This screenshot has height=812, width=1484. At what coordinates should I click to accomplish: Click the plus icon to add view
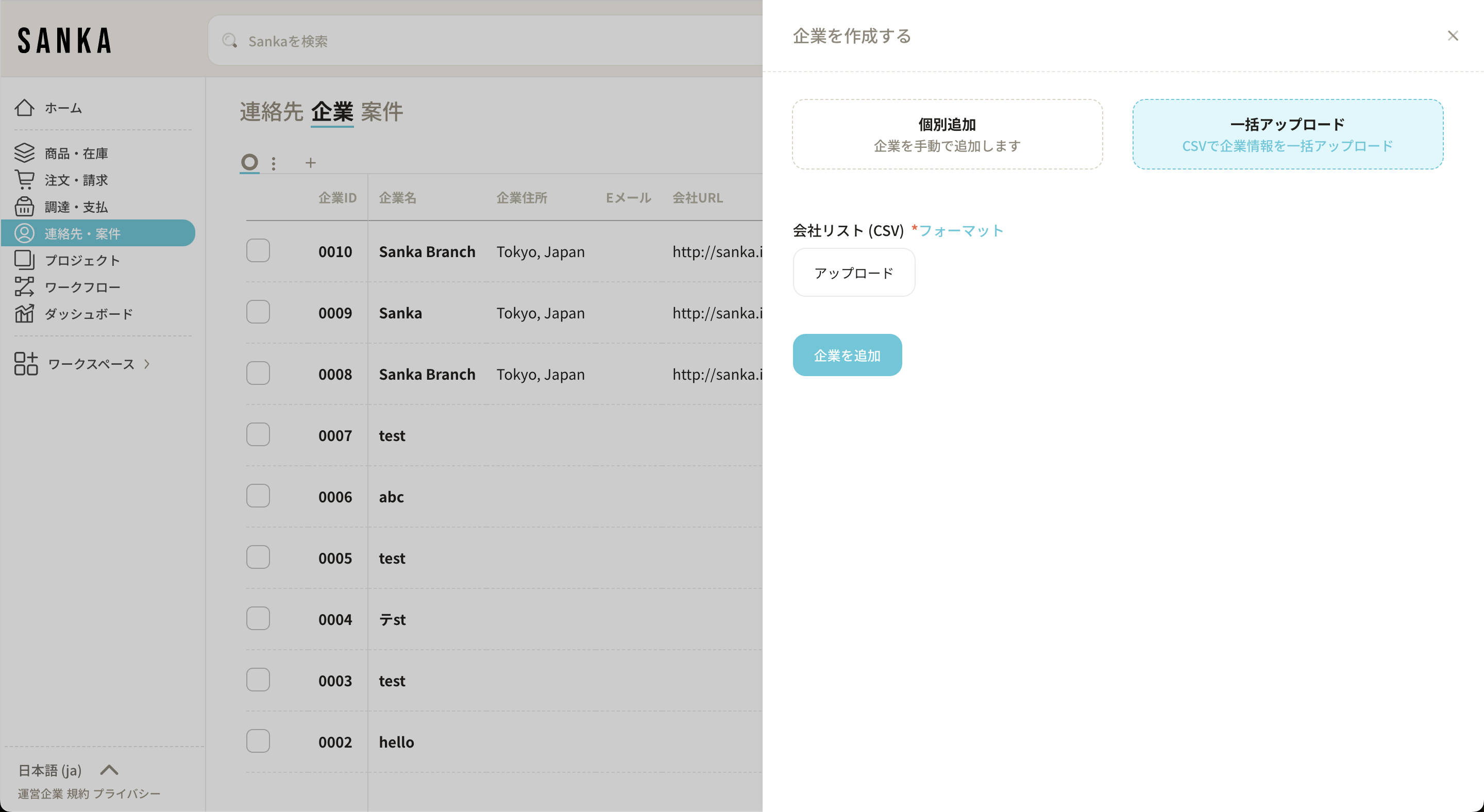click(x=311, y=163)
